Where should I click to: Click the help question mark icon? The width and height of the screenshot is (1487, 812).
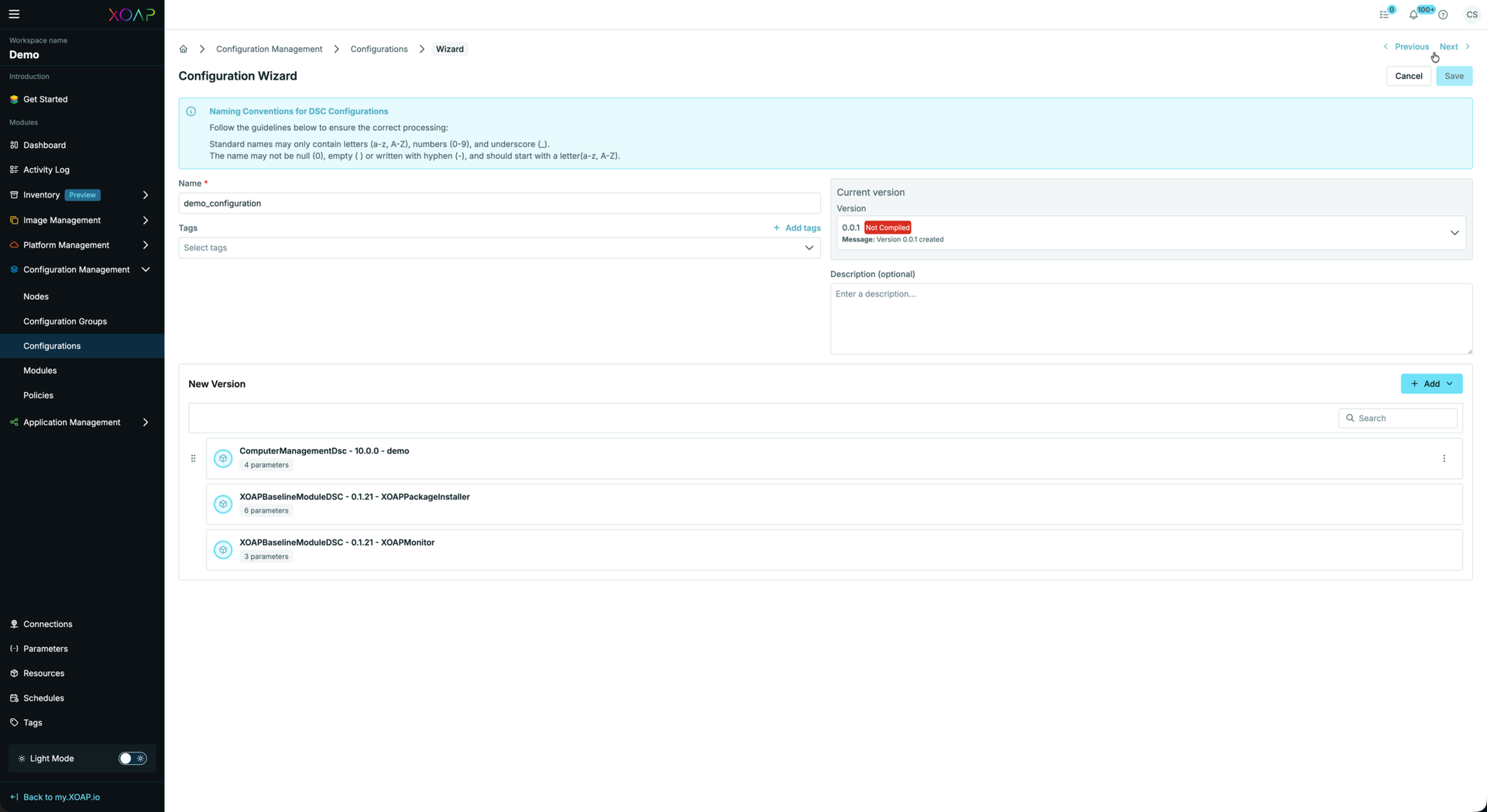pos(1443,15)
